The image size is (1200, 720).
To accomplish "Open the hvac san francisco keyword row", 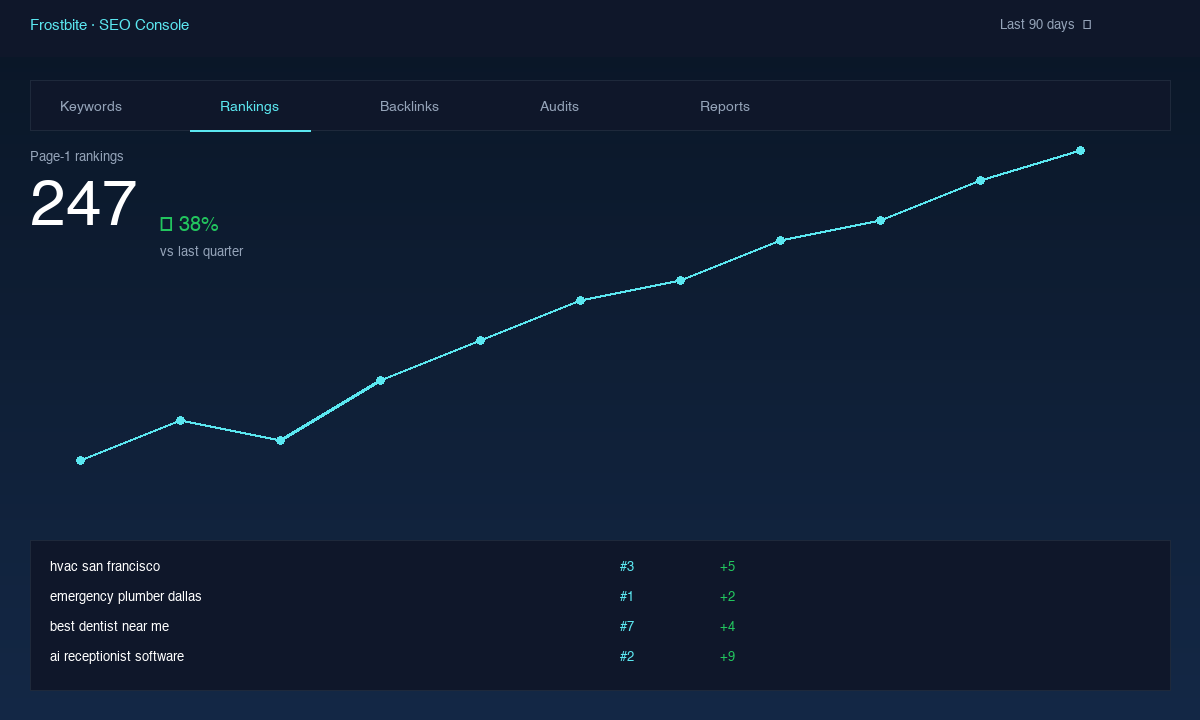I will click(600, 566).
